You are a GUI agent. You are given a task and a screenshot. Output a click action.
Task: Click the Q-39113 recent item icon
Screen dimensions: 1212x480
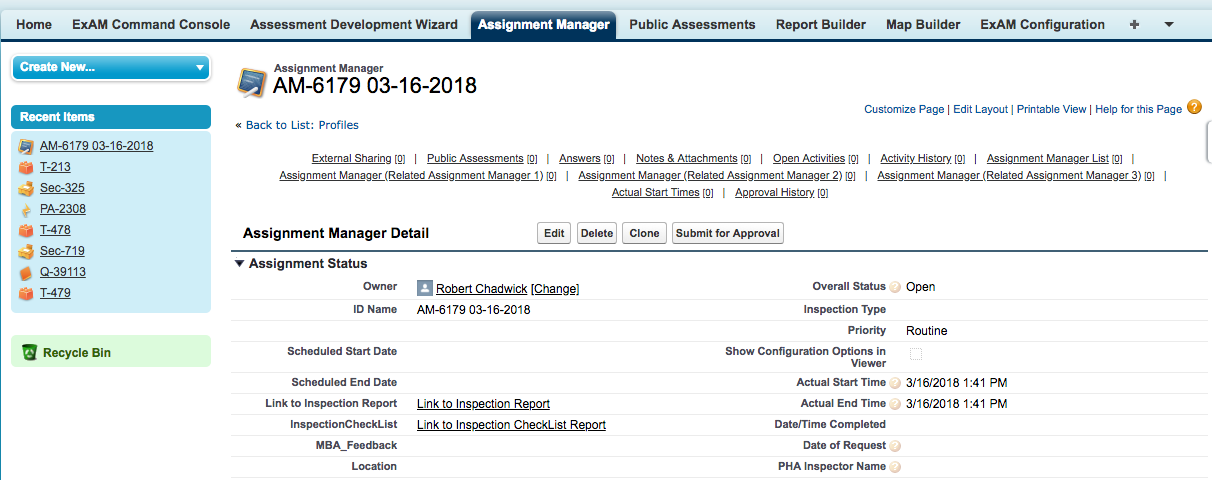[x=26, y=272]
